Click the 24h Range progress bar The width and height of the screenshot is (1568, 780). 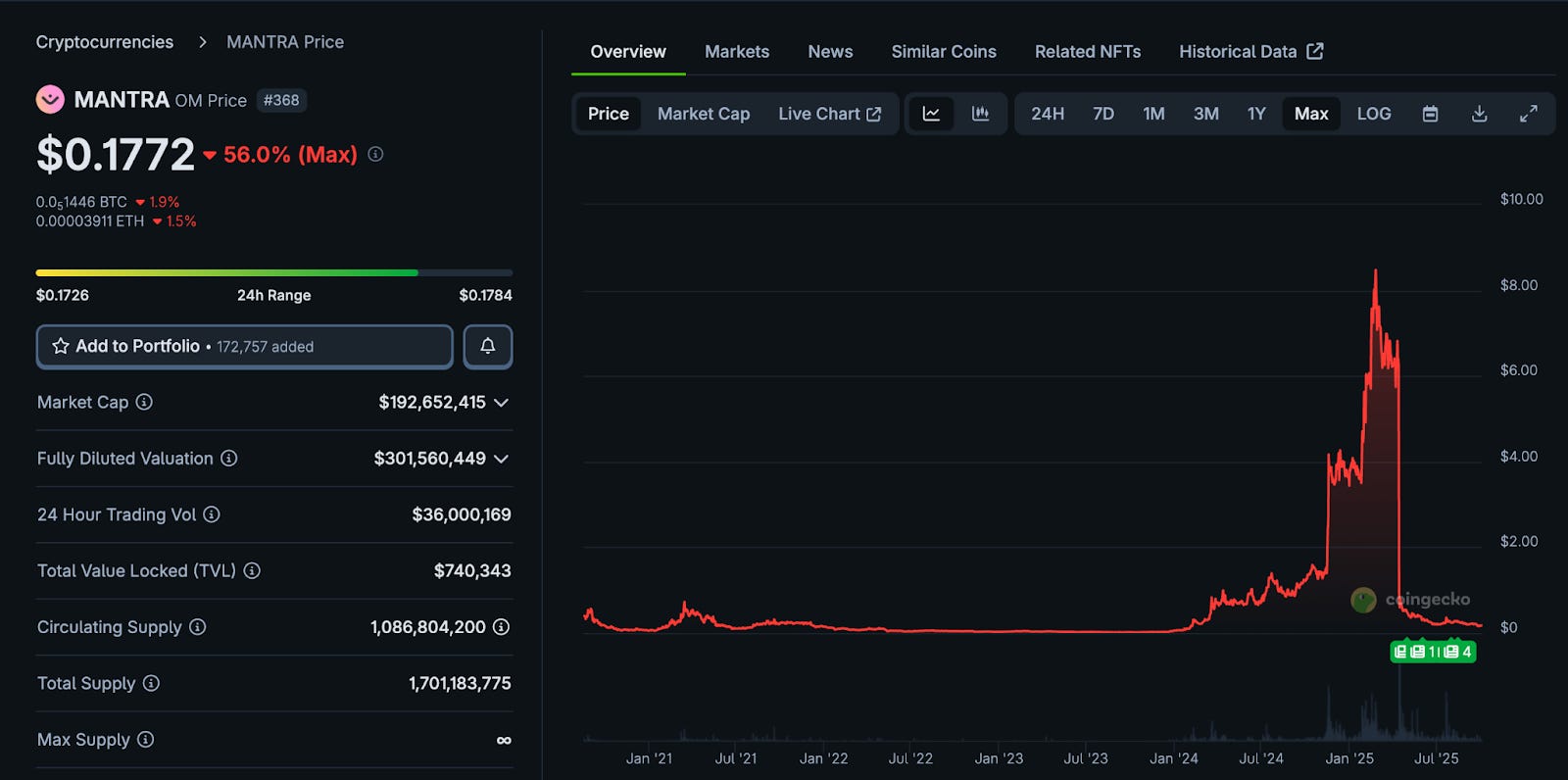[x=274, y=272]
